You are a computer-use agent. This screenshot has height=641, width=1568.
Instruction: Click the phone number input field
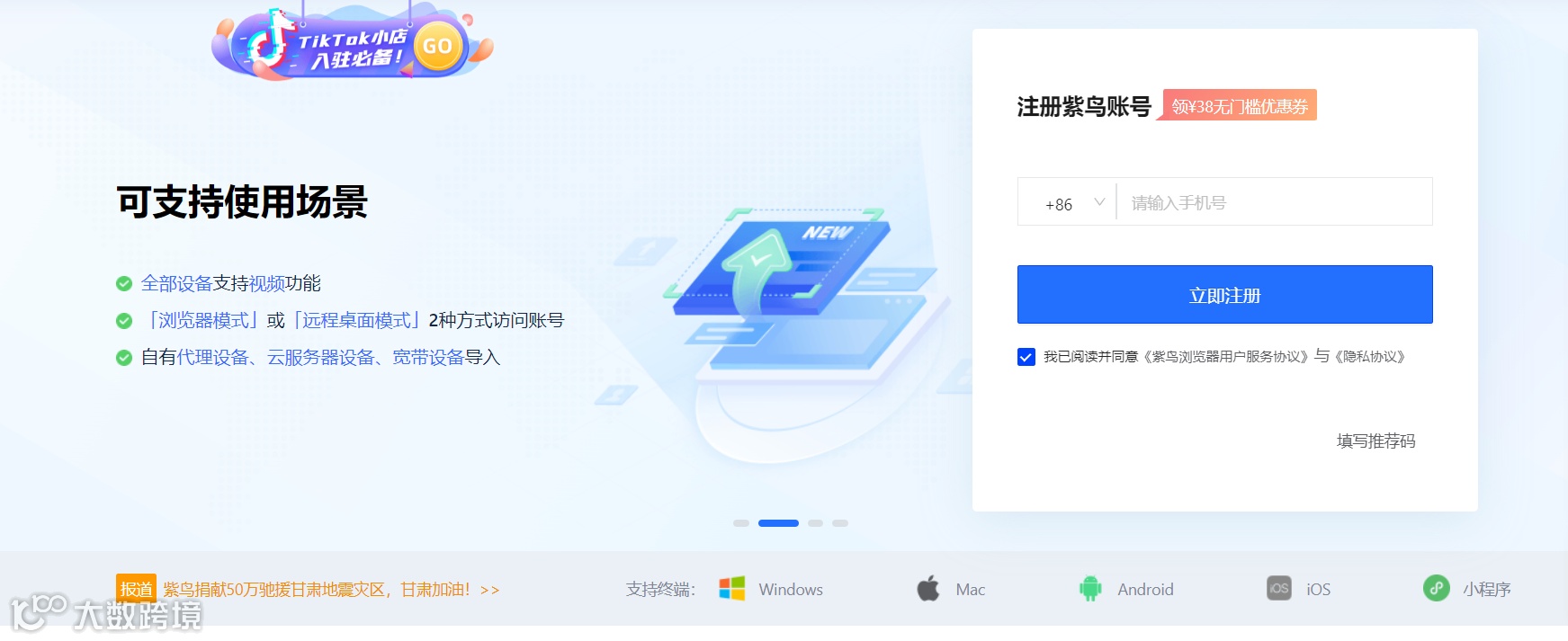pos(1274,202)
